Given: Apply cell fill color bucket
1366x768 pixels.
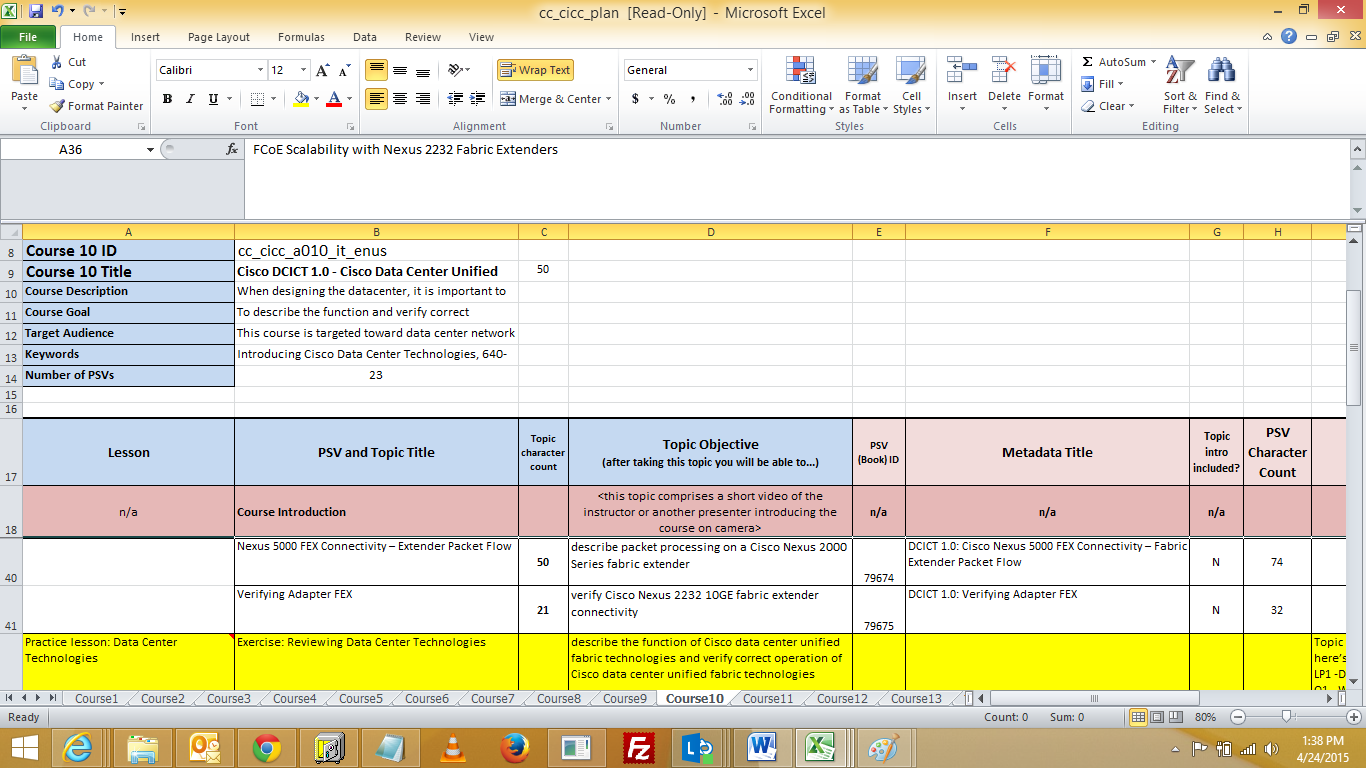Looking at the screenshot, I should (x=301, y=99).
